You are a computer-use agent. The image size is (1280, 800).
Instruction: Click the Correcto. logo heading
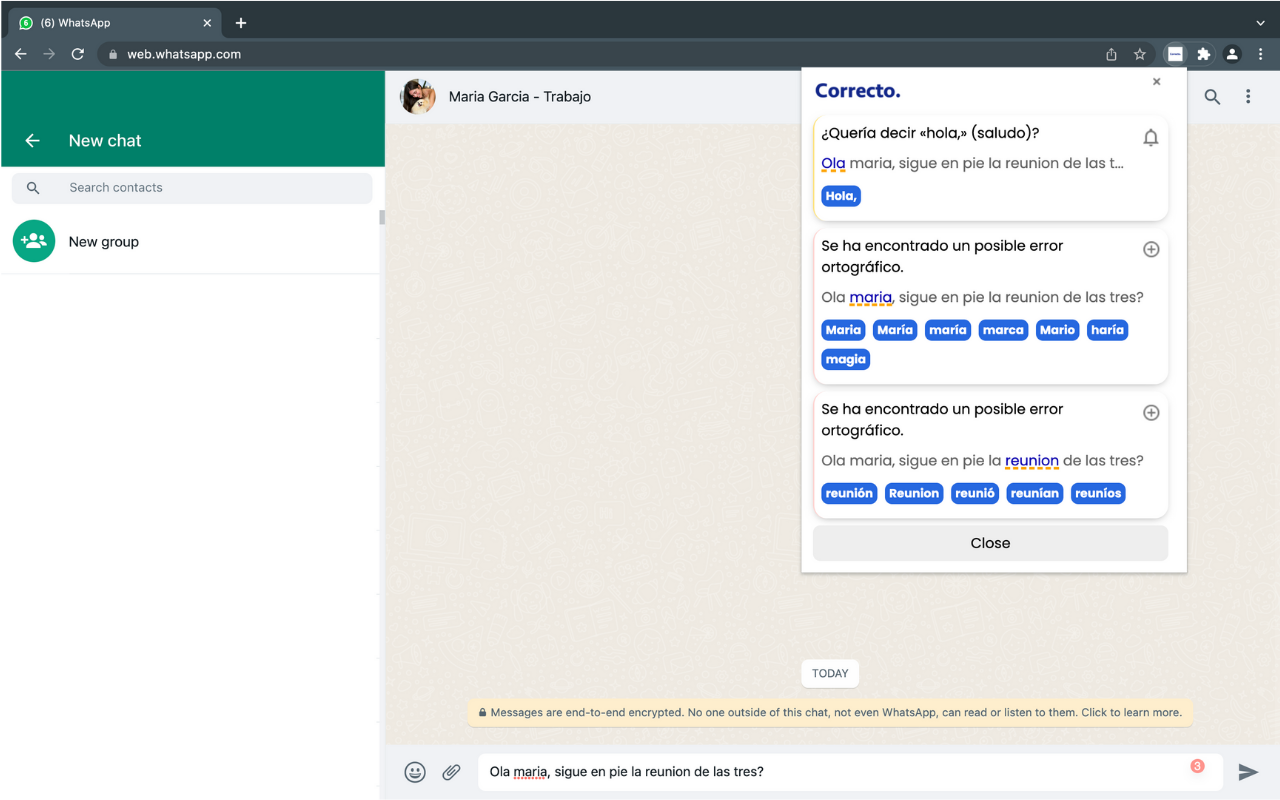click(x=858, y=91)
